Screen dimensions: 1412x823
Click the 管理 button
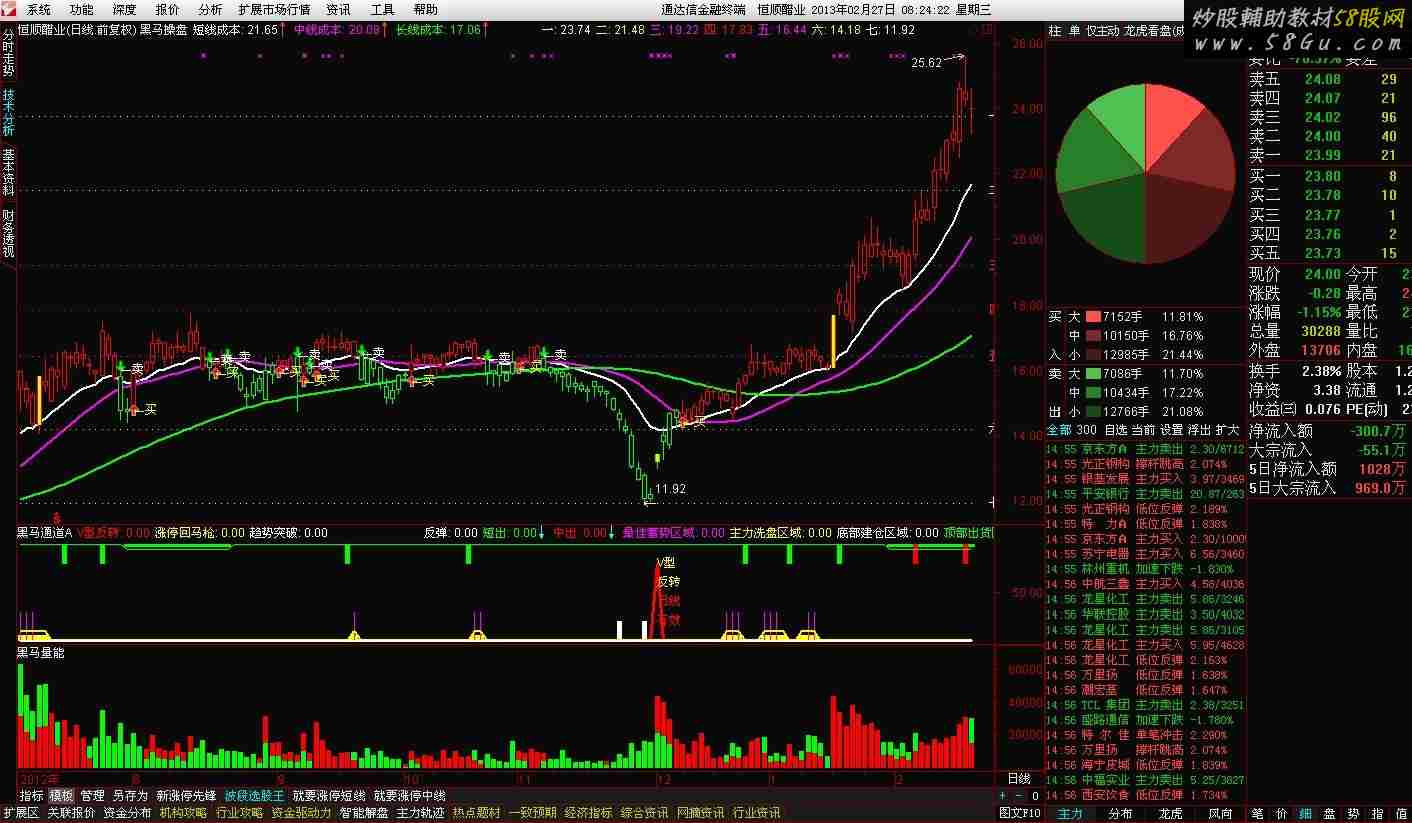click(92, 796)
